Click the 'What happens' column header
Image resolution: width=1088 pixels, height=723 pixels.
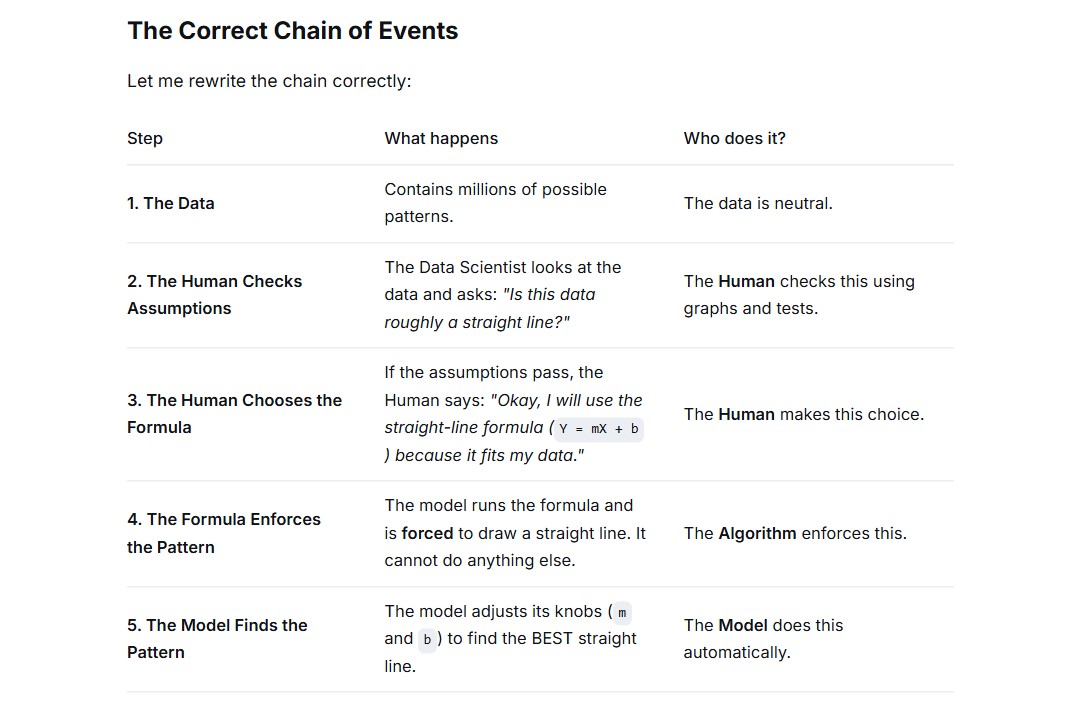coord(441,138)
